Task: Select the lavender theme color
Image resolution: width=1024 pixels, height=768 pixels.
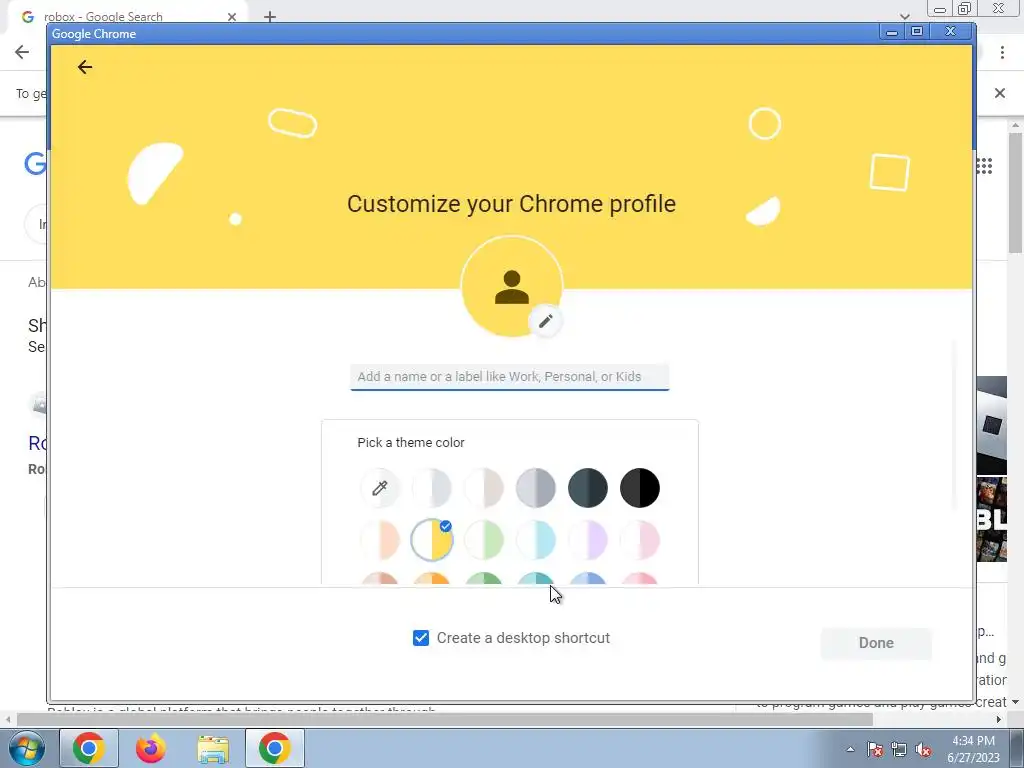Action: point(588,540)
